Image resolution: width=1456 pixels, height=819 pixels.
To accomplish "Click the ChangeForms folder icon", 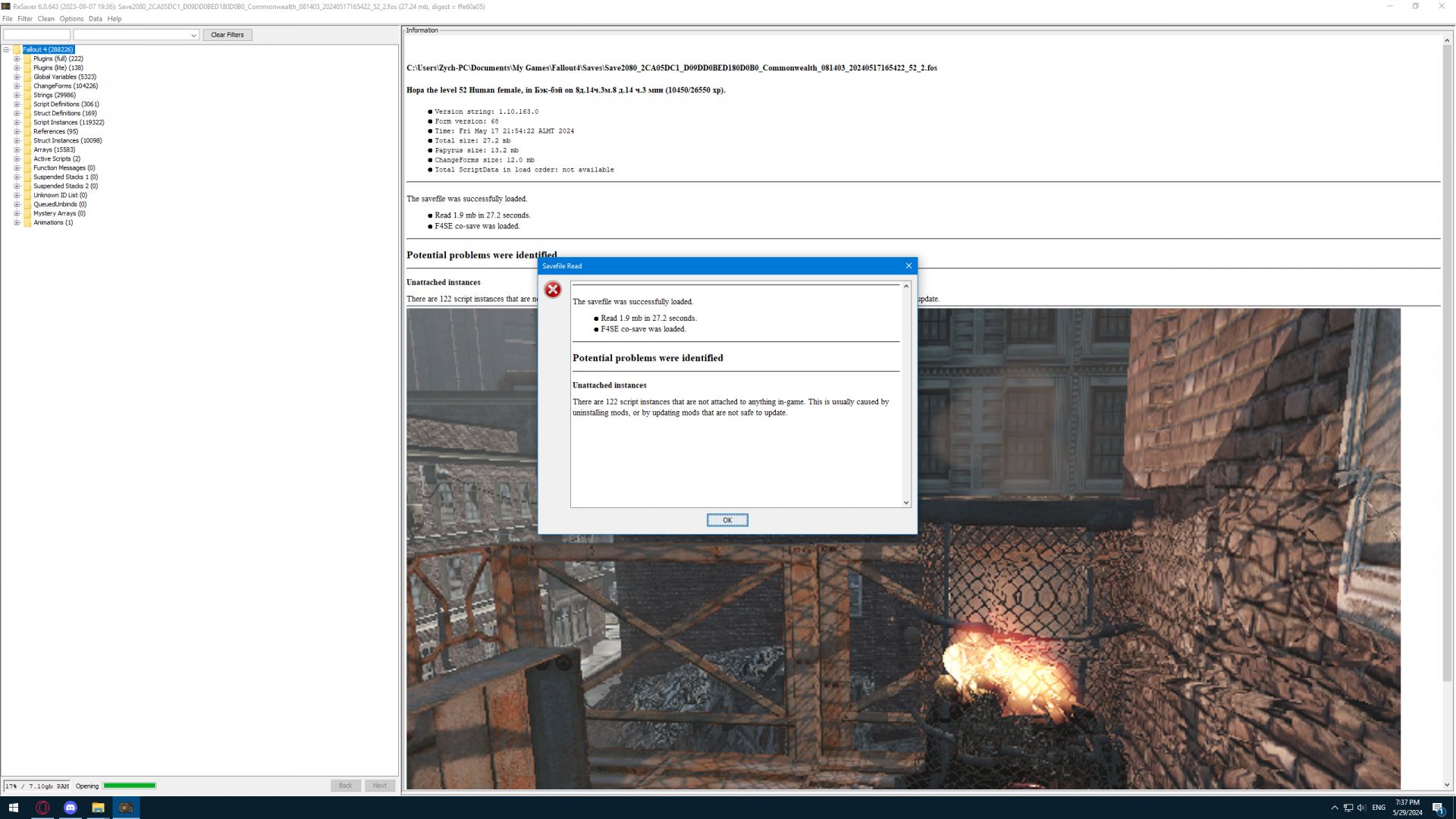I will click(x=27, y=86).
